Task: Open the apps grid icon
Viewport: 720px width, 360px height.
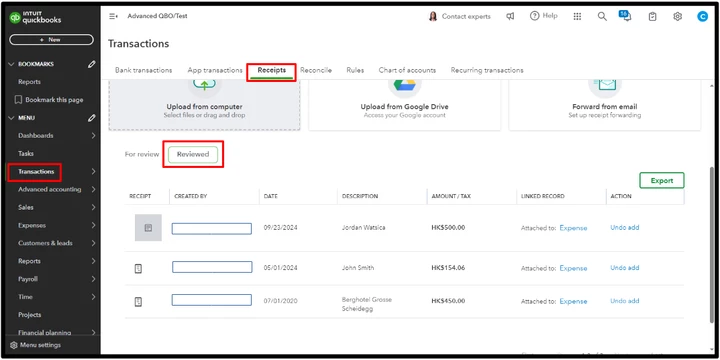Action: (x=577, y=17)
